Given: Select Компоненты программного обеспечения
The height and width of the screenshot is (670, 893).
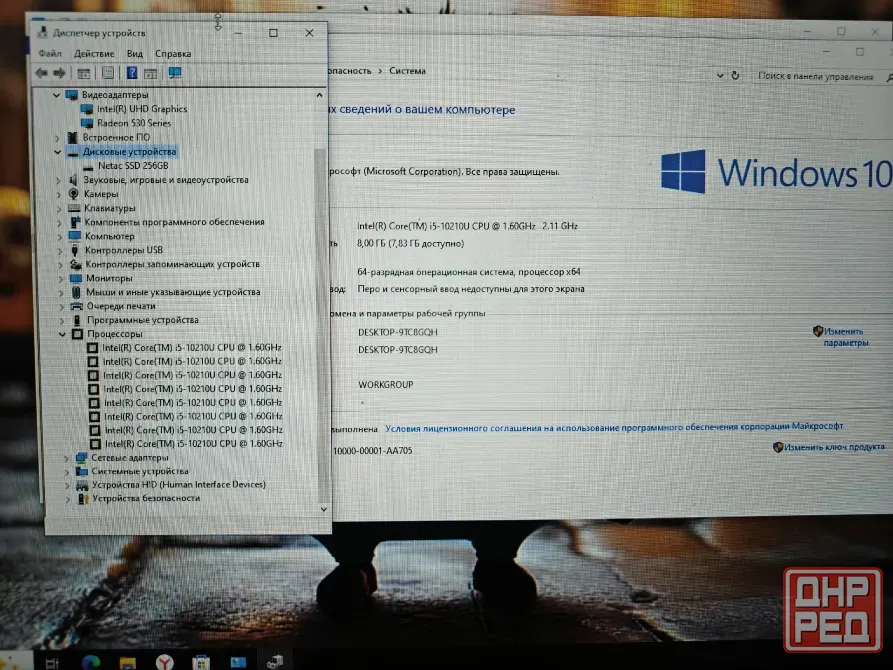Looking at the screenshot, I should click(174, 222).
